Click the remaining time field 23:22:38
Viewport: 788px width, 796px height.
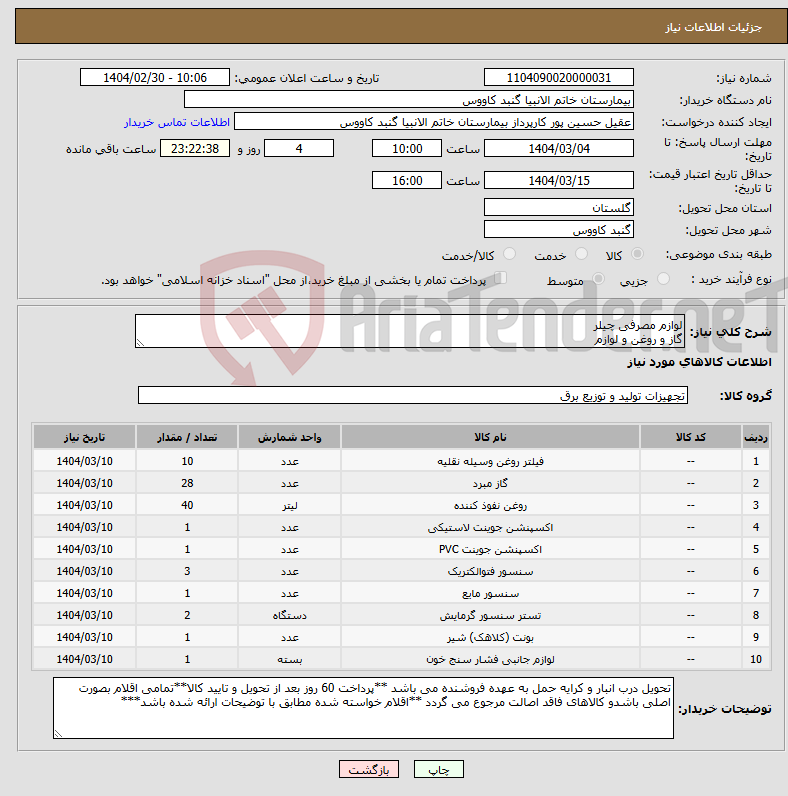pyautogui.click(x=195, y=149)
